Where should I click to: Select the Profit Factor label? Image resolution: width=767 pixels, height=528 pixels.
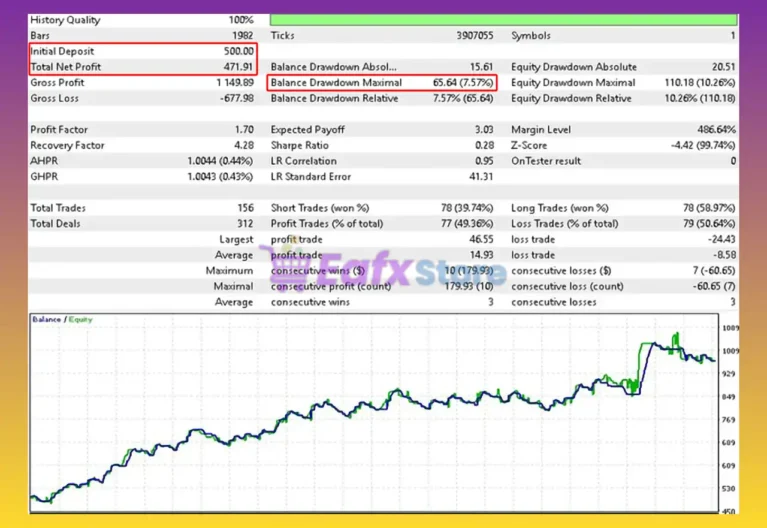[x=59, y=130]
